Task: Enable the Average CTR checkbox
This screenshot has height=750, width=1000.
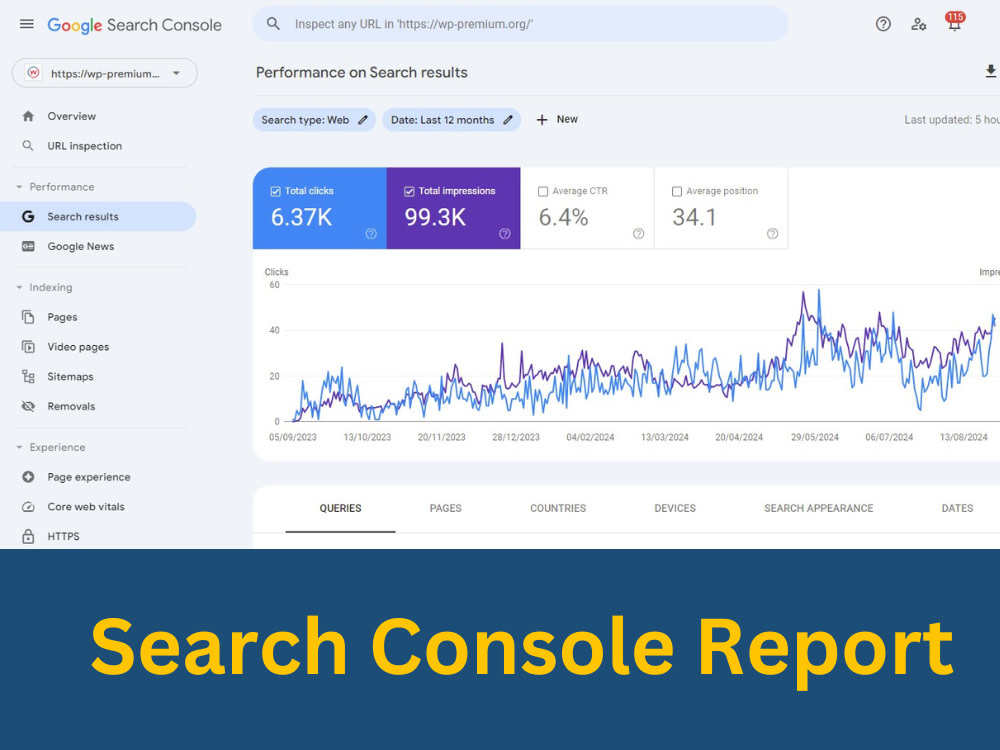Action: click(x=543, y=191)
